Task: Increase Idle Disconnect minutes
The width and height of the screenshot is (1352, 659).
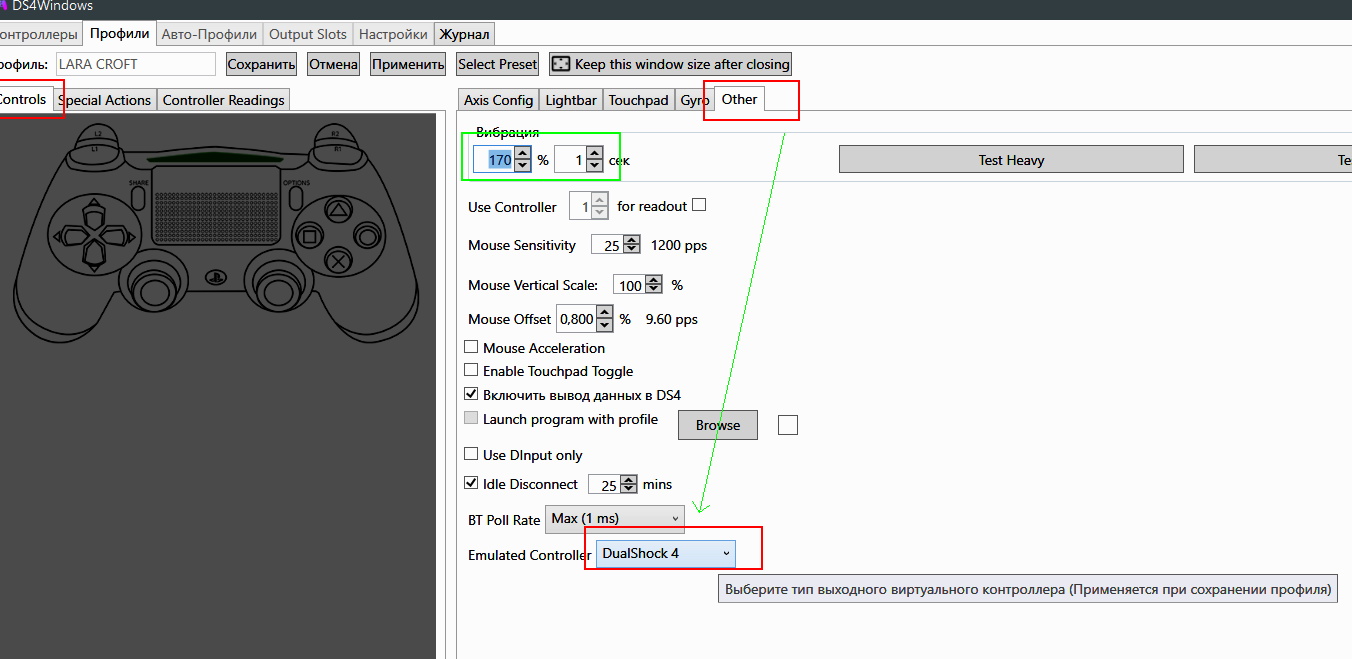Action: coord(628,479)
